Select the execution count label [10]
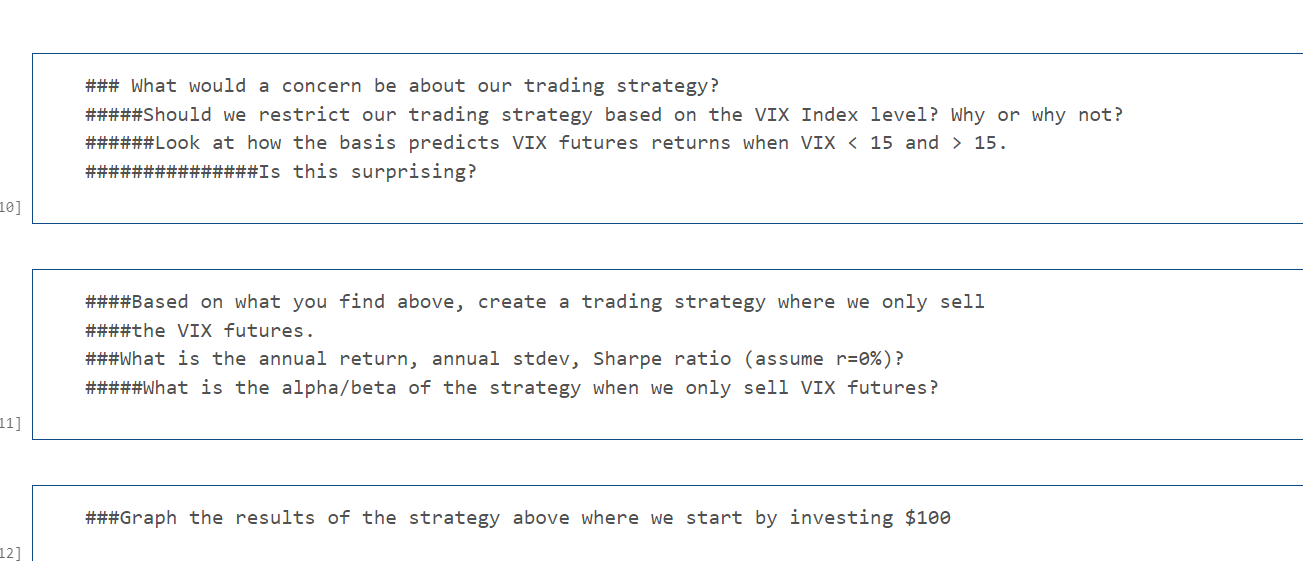This screenshot has width=1303, height=561. tap(11, 208)
